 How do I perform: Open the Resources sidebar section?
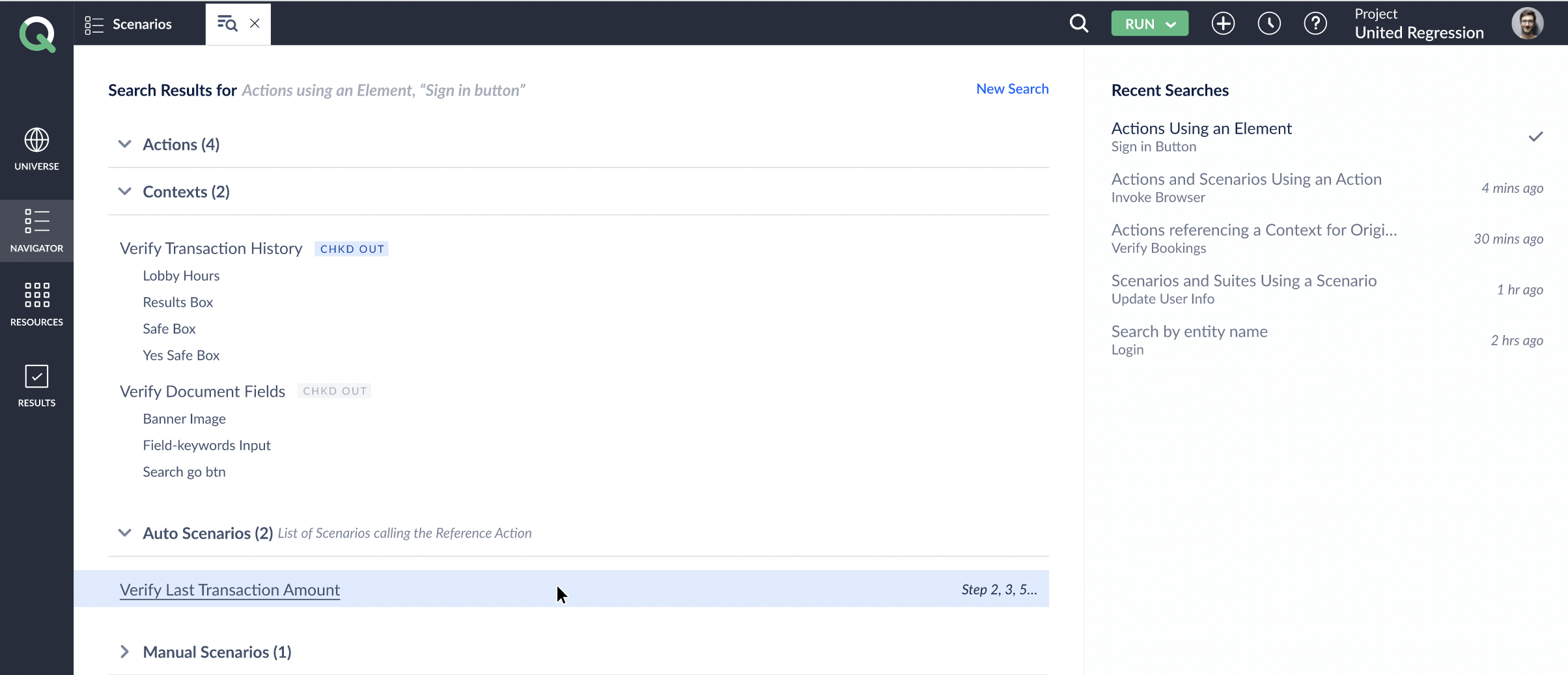(36, 304)
